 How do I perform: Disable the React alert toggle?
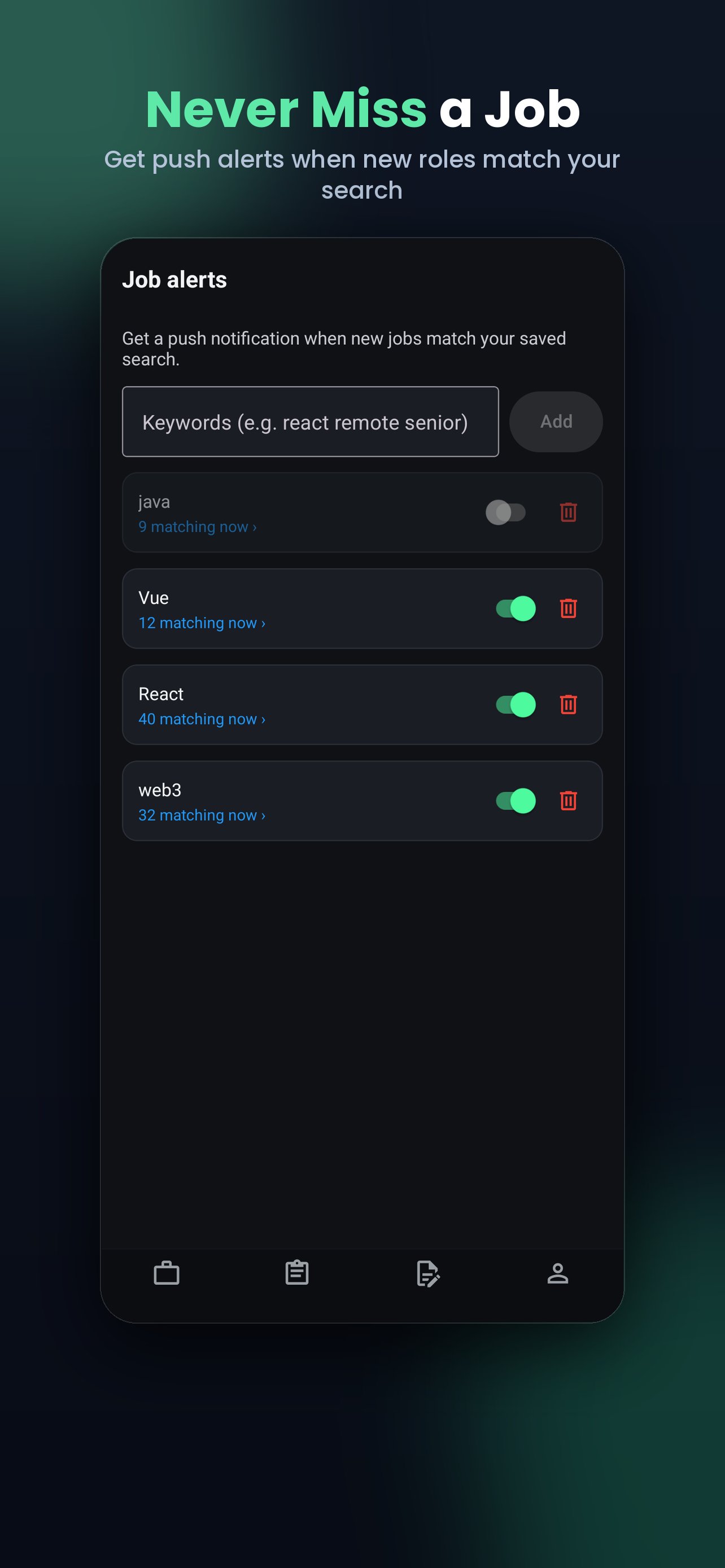pyautogui.click(x=516, y=704)
